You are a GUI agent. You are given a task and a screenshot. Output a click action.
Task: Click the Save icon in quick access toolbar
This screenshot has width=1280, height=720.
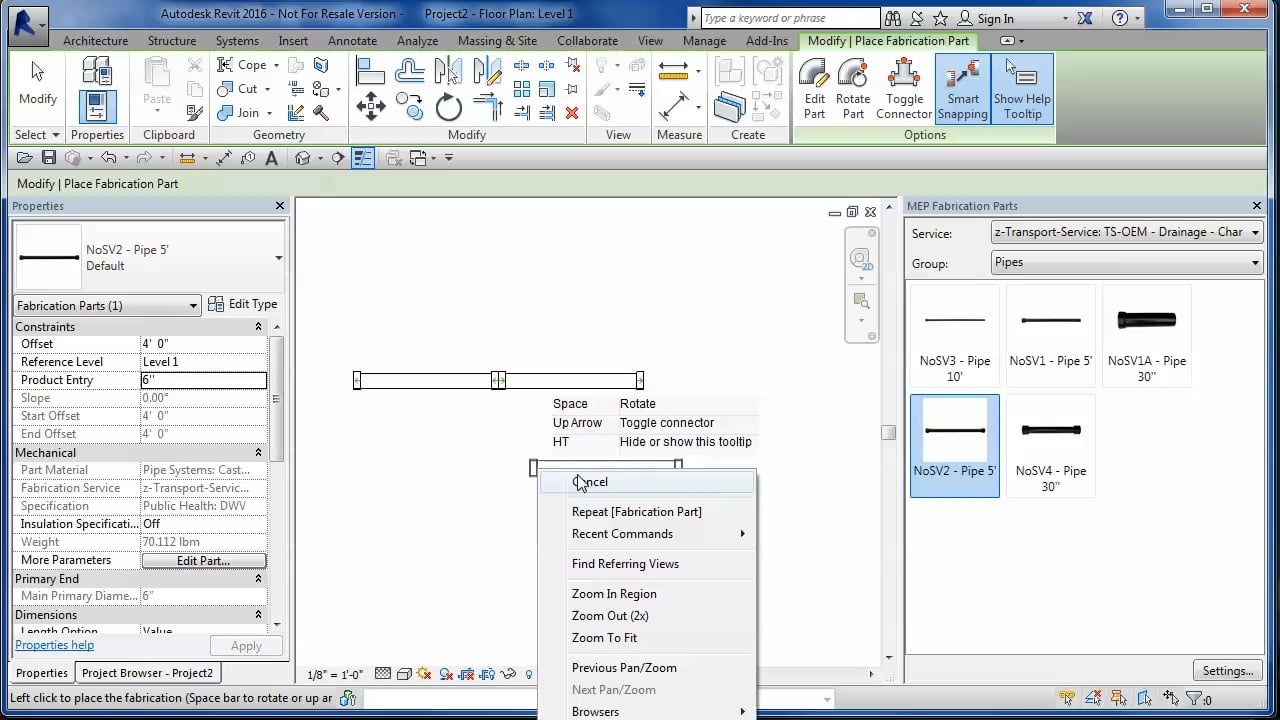click(48, 158)
